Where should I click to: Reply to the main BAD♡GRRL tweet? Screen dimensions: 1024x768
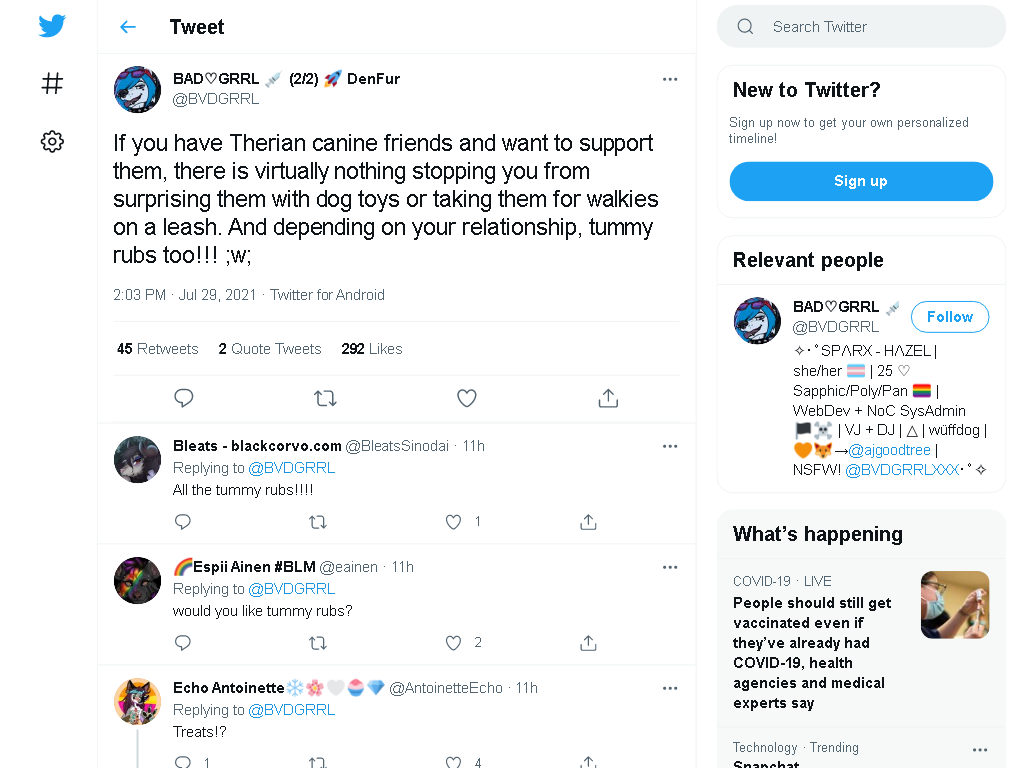pyautogui.click(x=184, y=398)
